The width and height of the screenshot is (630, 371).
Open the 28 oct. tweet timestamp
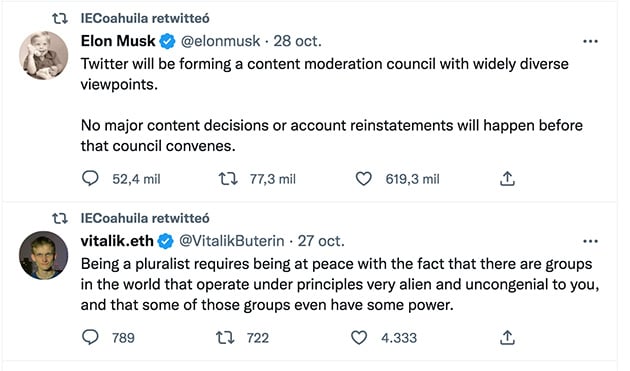[x=297, y=41]
